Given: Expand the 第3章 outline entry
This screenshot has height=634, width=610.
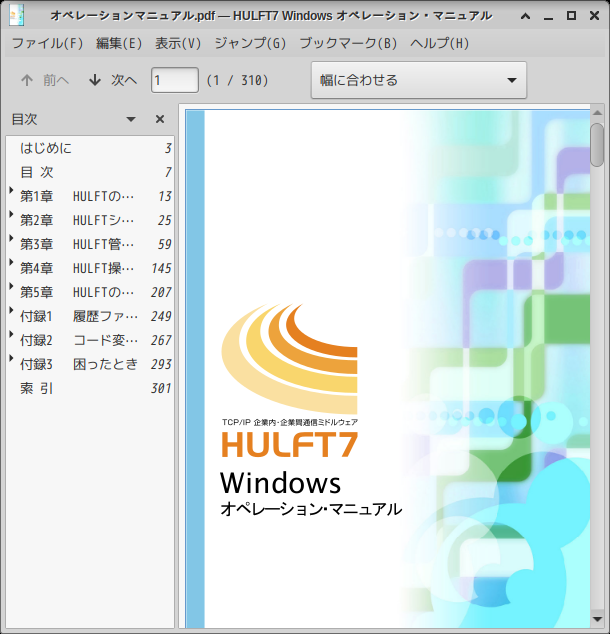Looking at the screenshot, I should click(x=12, y=238).
